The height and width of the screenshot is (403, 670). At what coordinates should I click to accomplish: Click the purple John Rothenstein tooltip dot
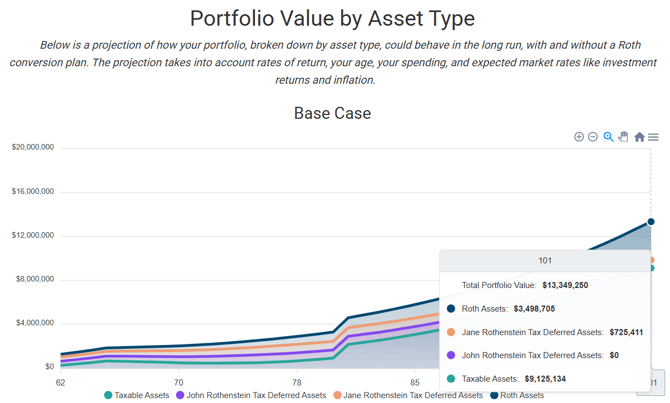coord(451,355)
